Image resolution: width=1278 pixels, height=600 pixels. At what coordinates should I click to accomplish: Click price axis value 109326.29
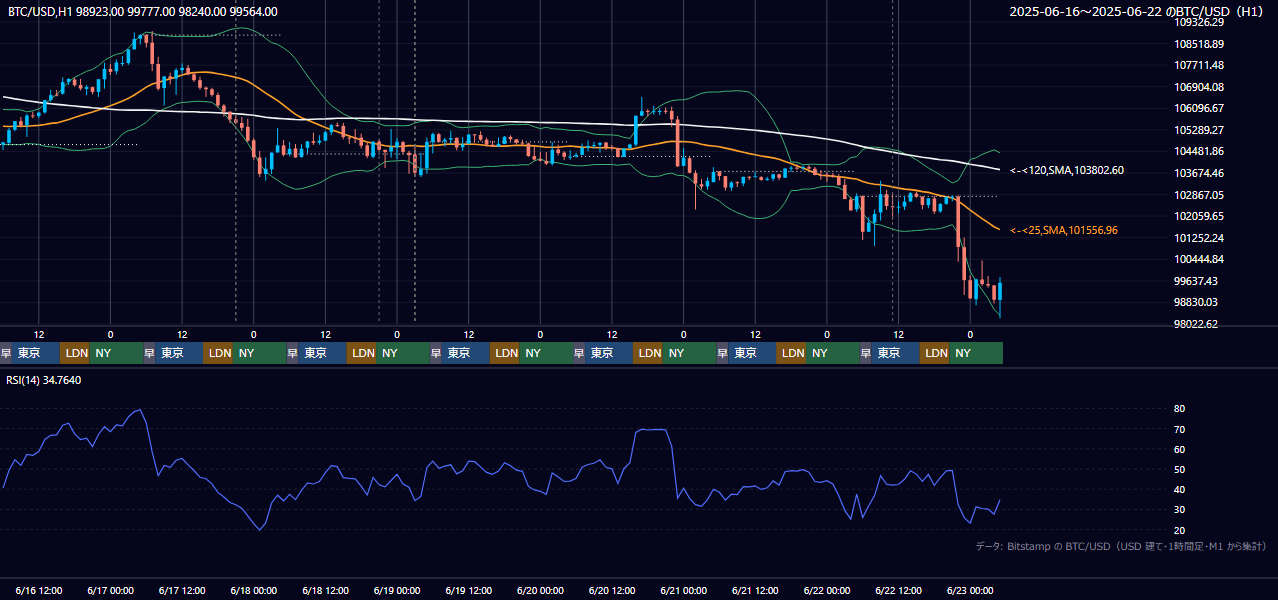[x=1200, y=22]
